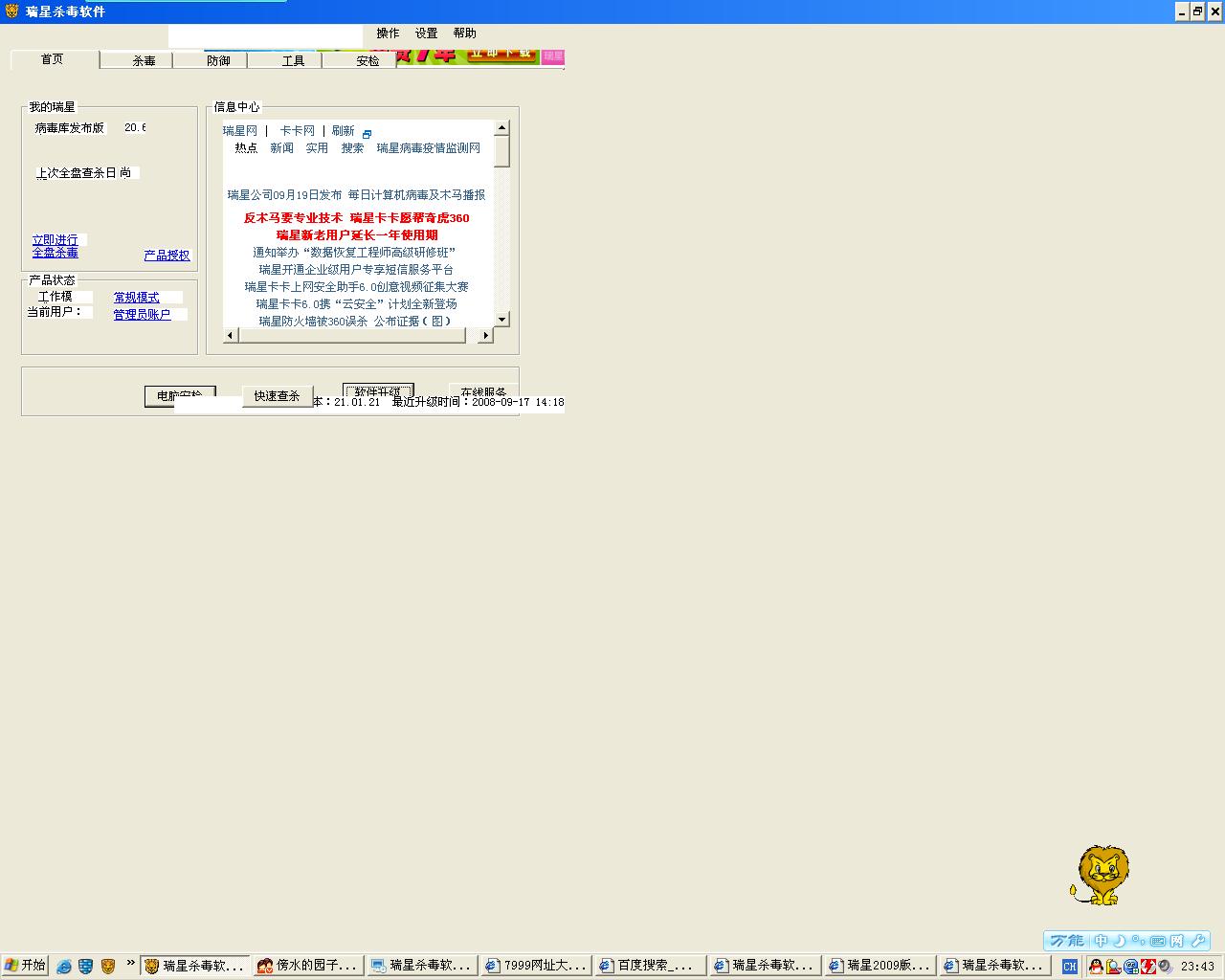Open the QQ penguin tray icon
The image size is (1225, 980).
pyautogui.click(x=1097, y=967)
